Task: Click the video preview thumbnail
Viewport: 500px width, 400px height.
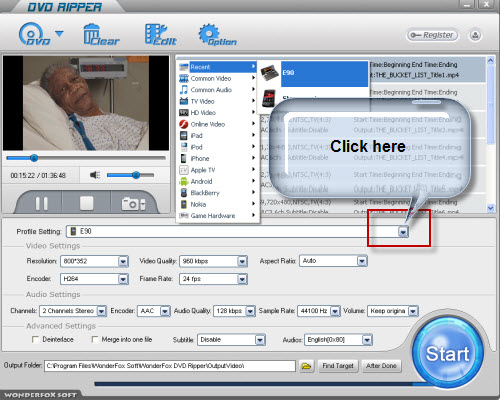Action: (86, 103)
